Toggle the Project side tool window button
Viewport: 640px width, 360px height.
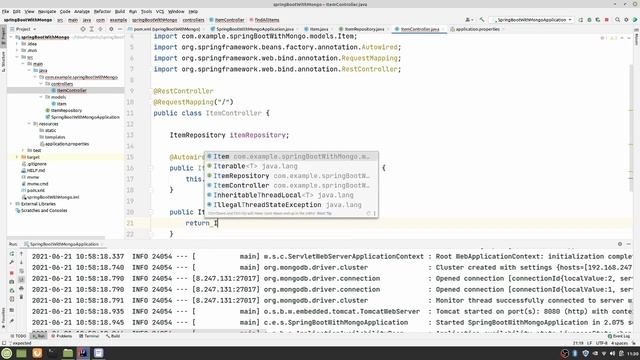click(3, 35)
